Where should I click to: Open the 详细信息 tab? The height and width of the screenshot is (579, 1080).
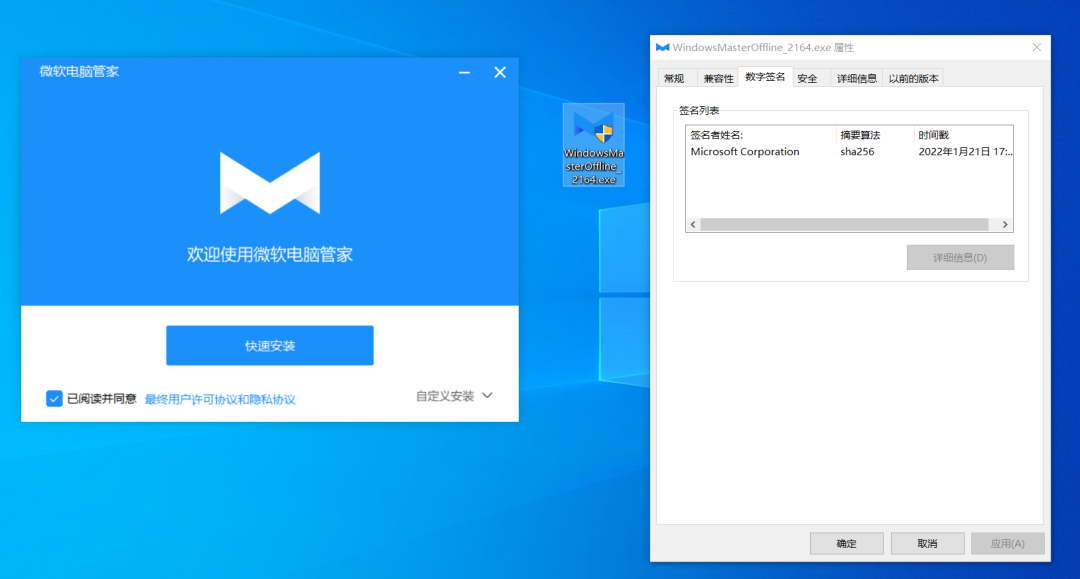tap(856, 78)
